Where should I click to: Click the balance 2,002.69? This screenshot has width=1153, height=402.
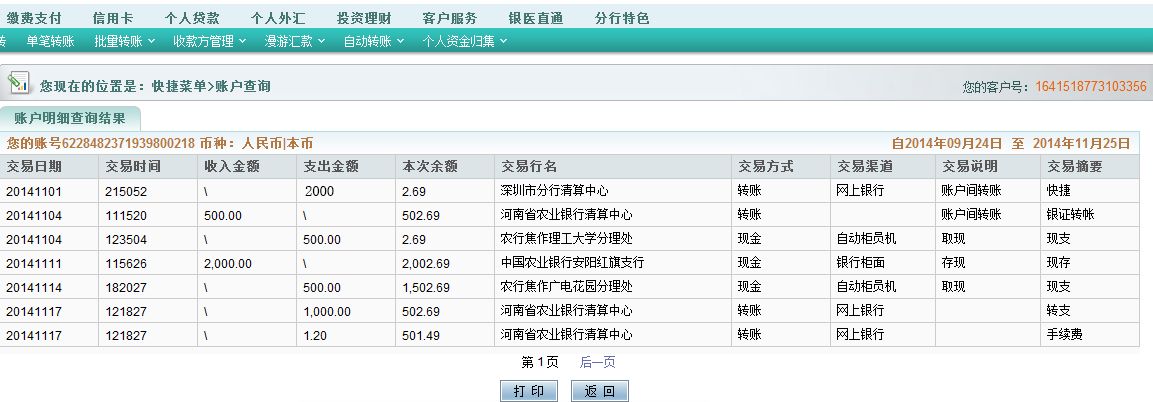pyautogui.click(x=426, y=263)
